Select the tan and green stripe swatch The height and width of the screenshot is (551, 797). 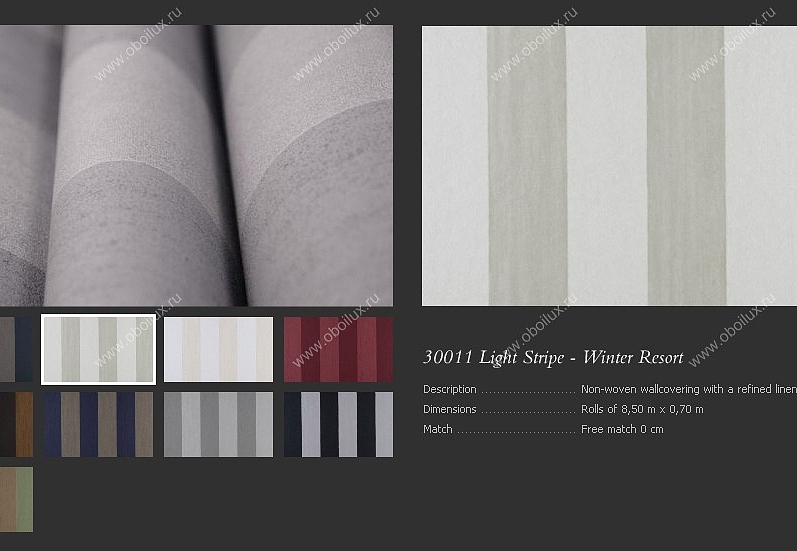(x=16, y=499)
